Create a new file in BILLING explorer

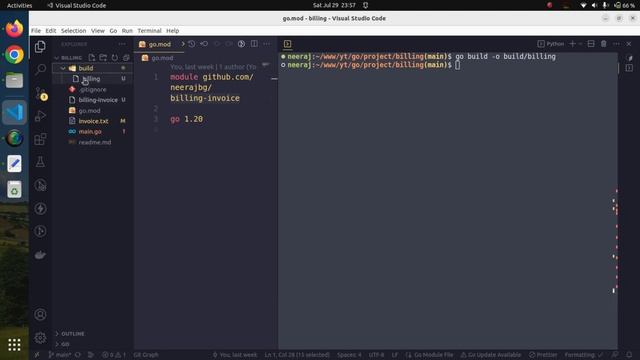[x=92, y=58]
